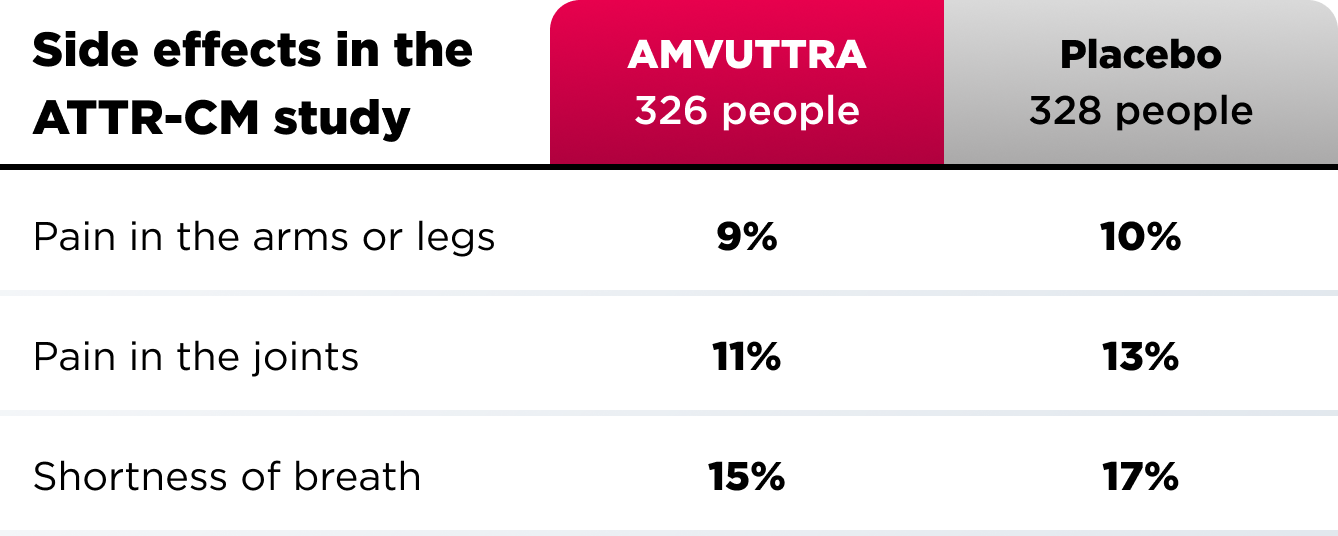Select the "Pain in the arms or legs" label

pos(264,238)
